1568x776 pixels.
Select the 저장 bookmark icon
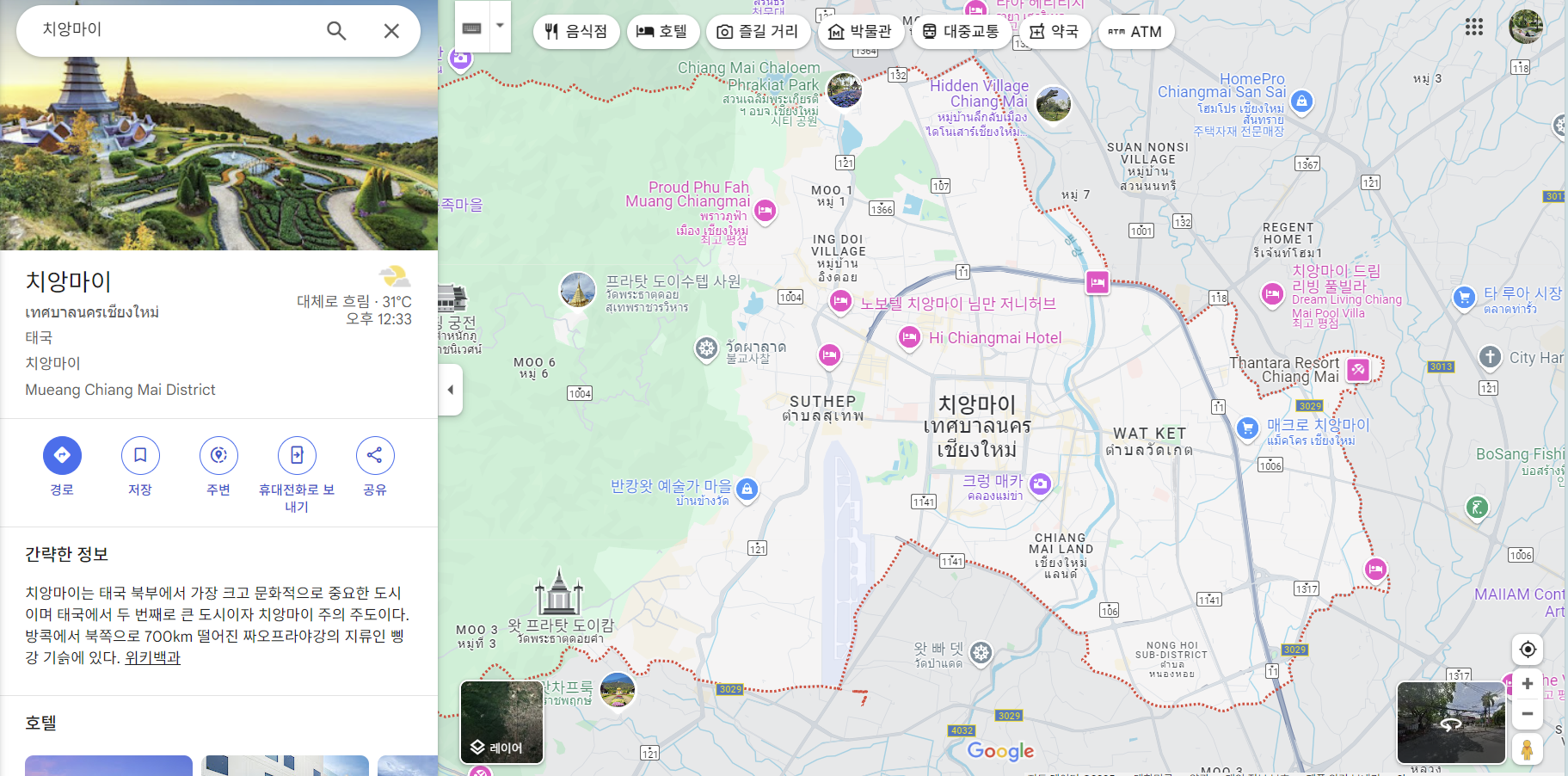click(x=140, y=455)
